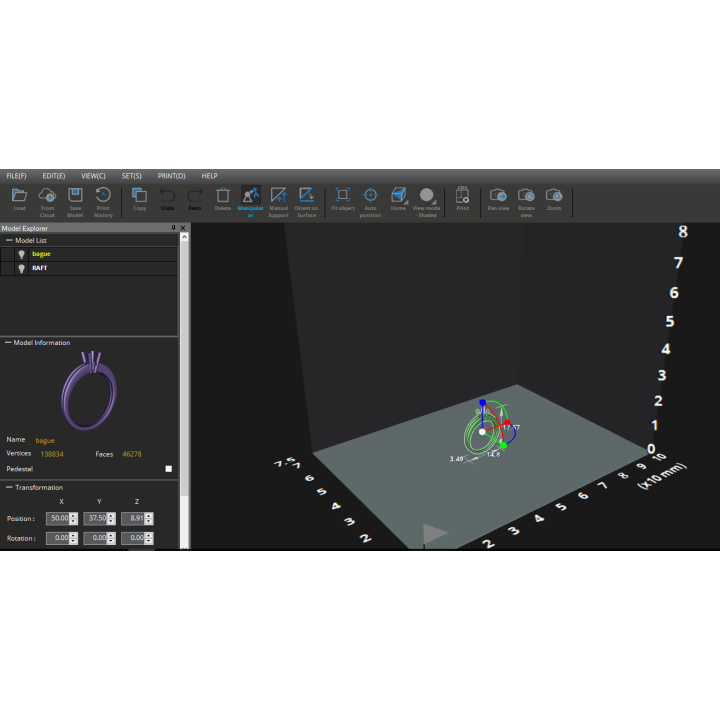Toggle visibility bulb for RAFT model
The width and height of the screenshot is (720, 720).
(21, 268)
